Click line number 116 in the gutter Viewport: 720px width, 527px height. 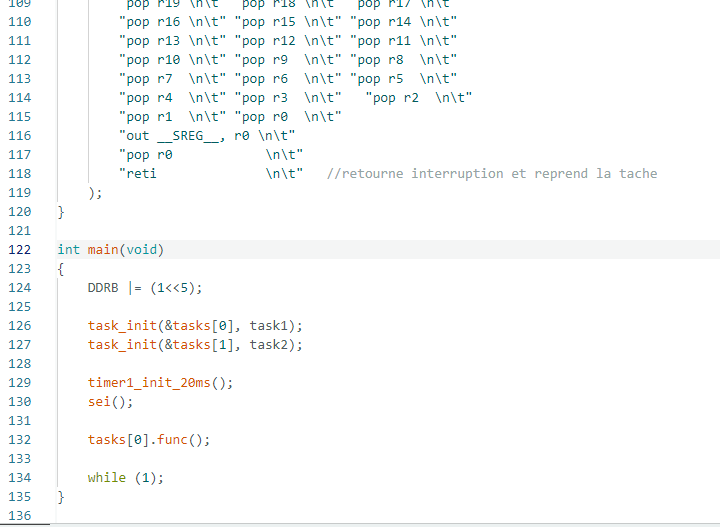pos(20,136)
